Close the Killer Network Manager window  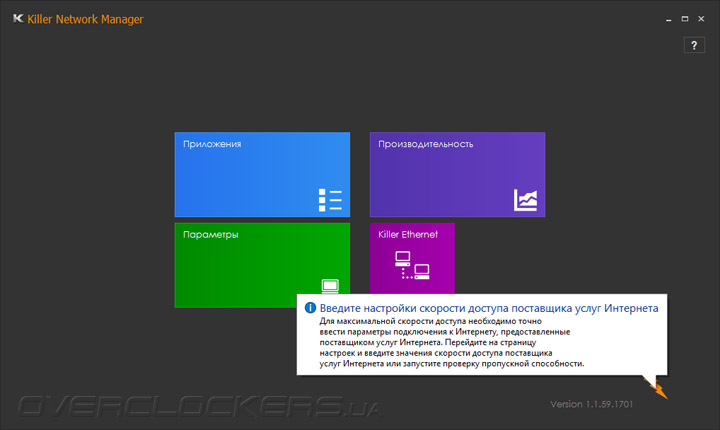coord(701,19)
